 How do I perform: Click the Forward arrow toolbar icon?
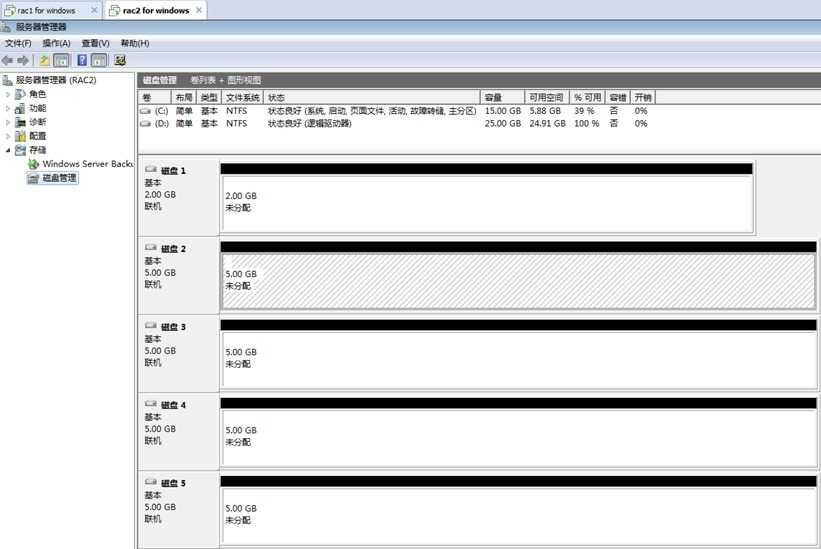click(23, 61)
